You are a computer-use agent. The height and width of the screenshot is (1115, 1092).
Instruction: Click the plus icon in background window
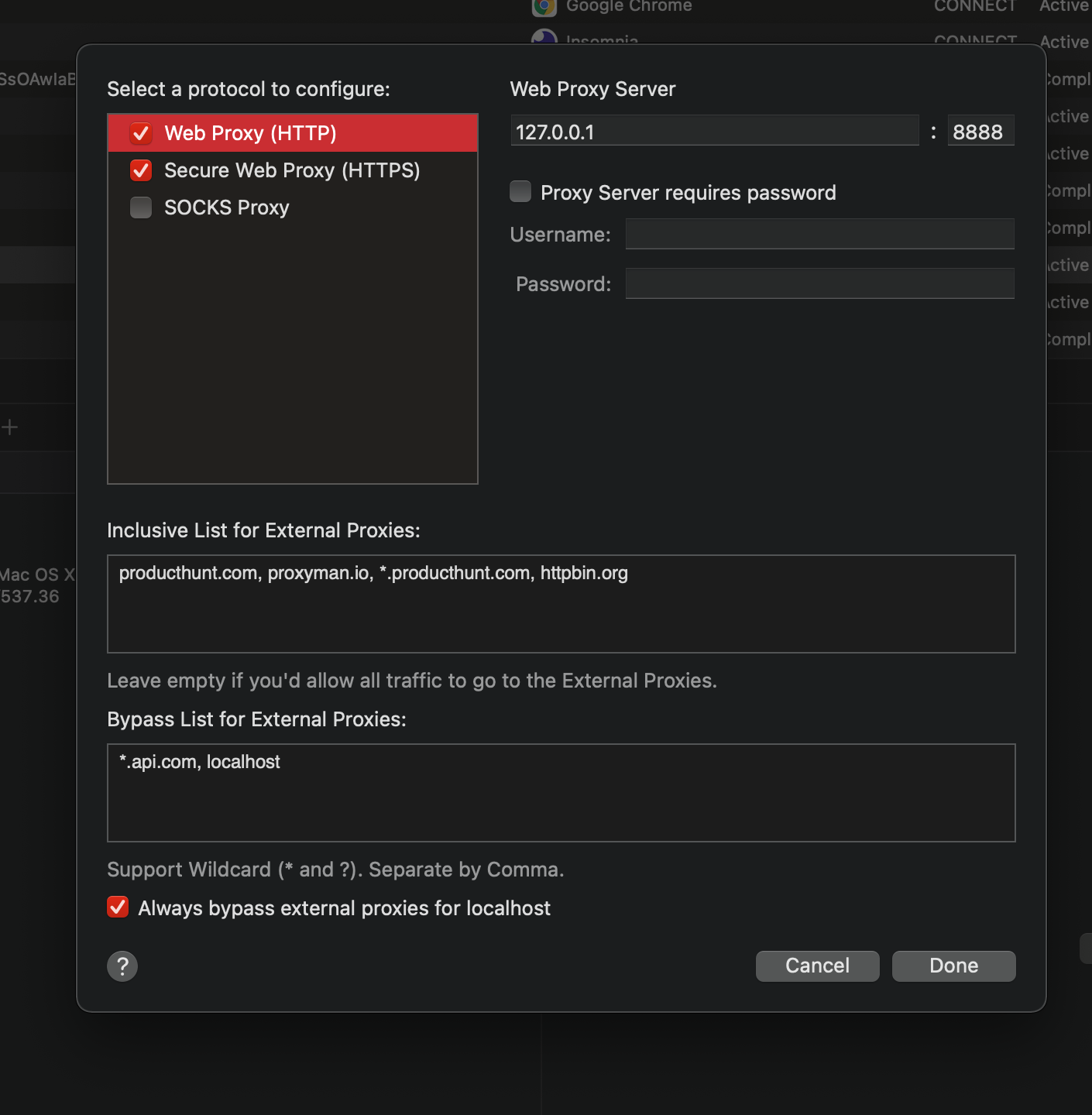click(9, 427)
